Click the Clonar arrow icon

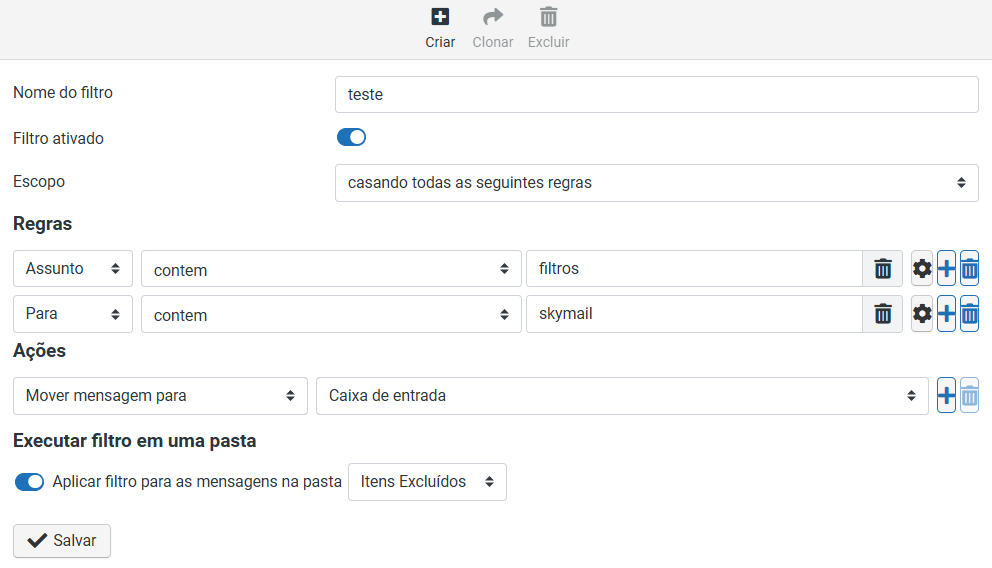point(493,16)
